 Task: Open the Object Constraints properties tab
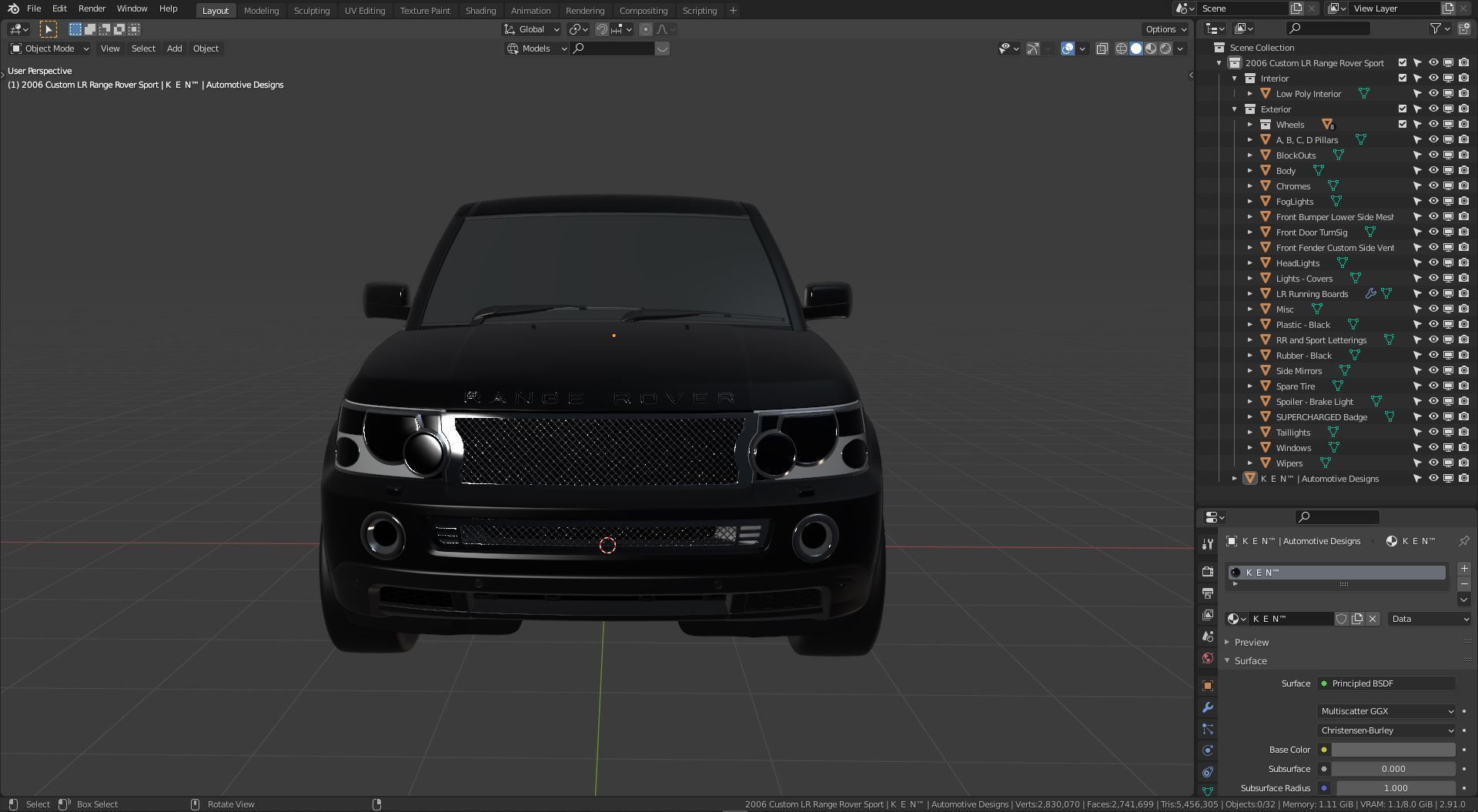pyautogui.click(x=1207, y=772)
